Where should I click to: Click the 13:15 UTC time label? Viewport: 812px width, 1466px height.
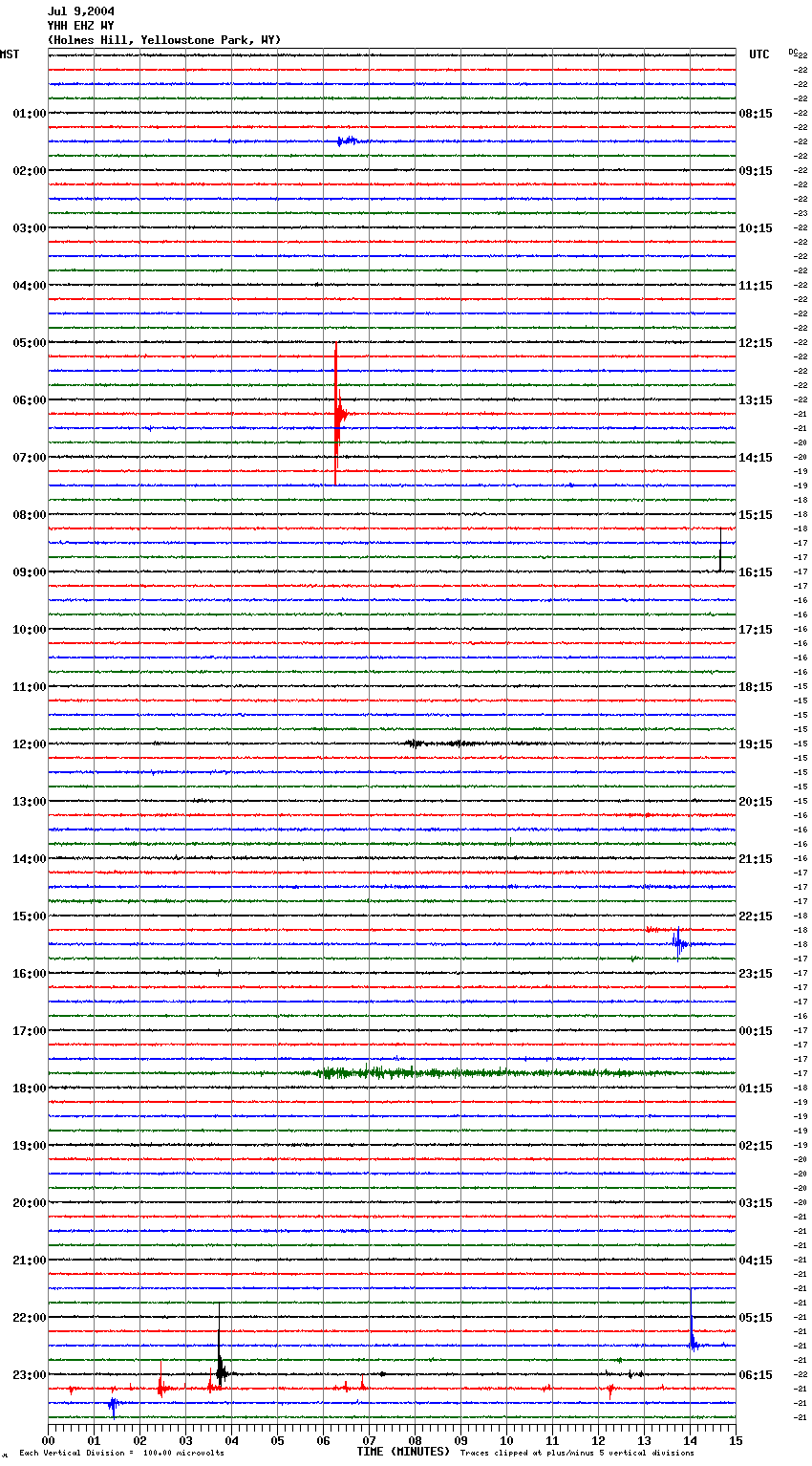coord(756,400)
